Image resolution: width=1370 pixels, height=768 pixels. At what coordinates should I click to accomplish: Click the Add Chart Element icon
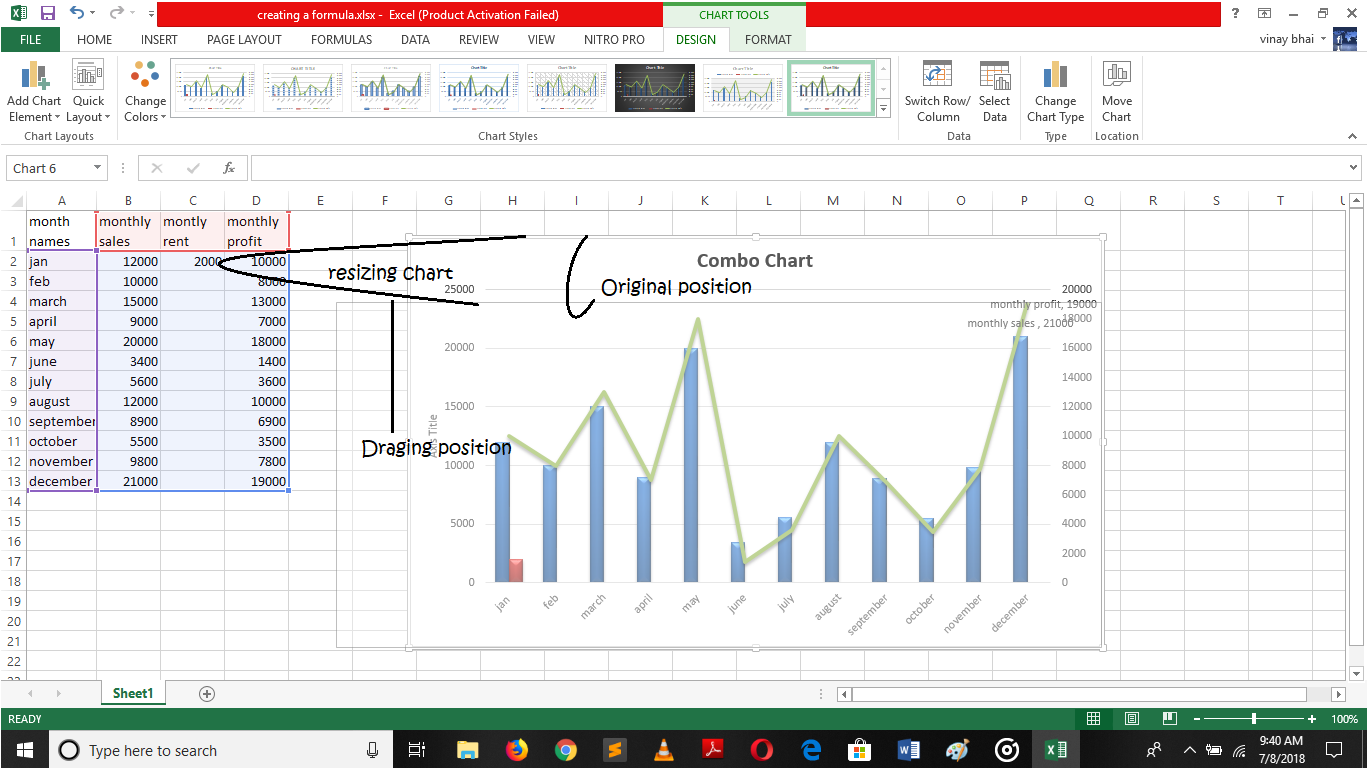(x=34, y=77)
